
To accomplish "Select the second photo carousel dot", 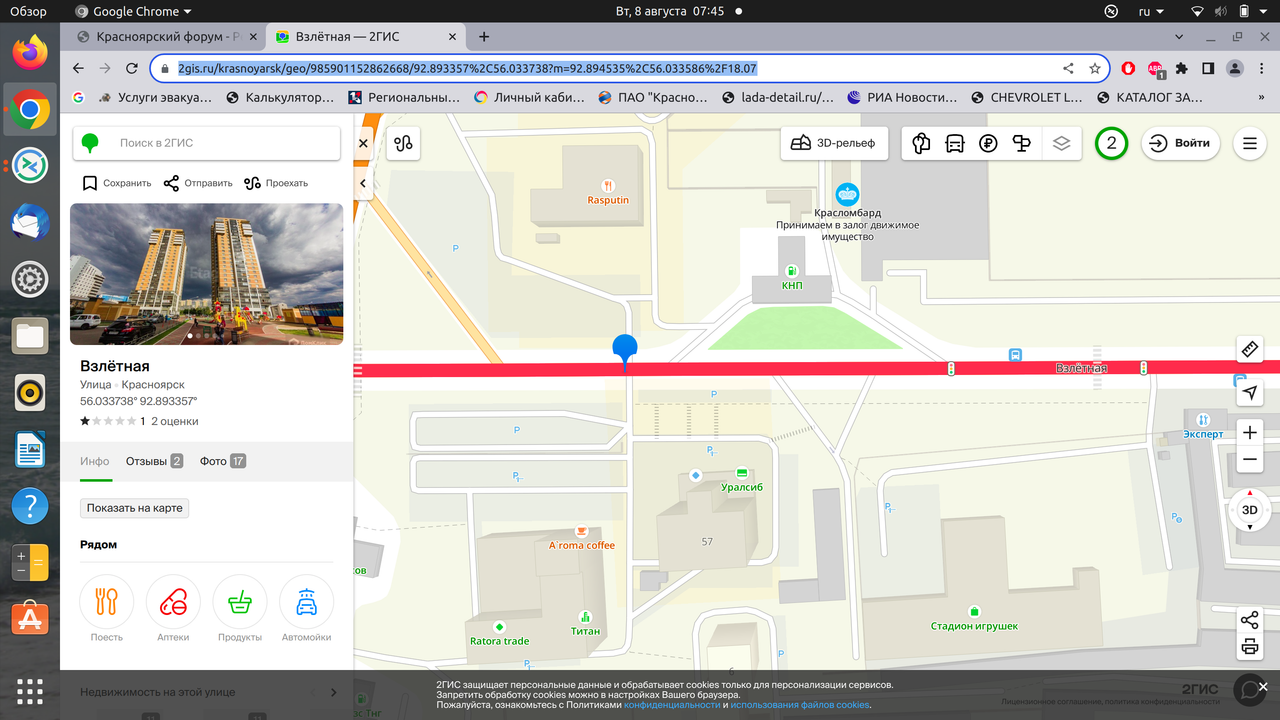I will pos(200,337).
